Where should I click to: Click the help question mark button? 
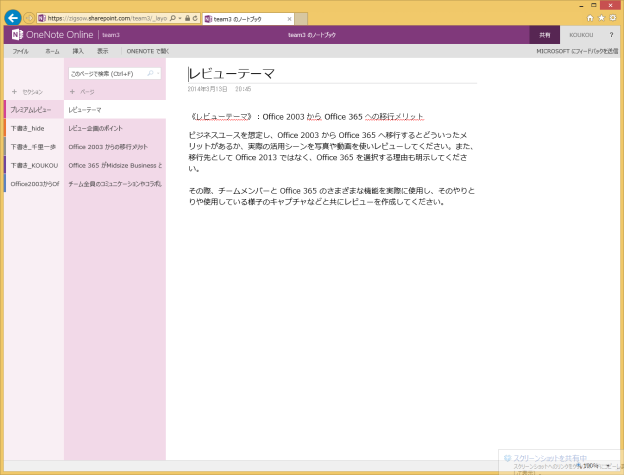point(611,34)
